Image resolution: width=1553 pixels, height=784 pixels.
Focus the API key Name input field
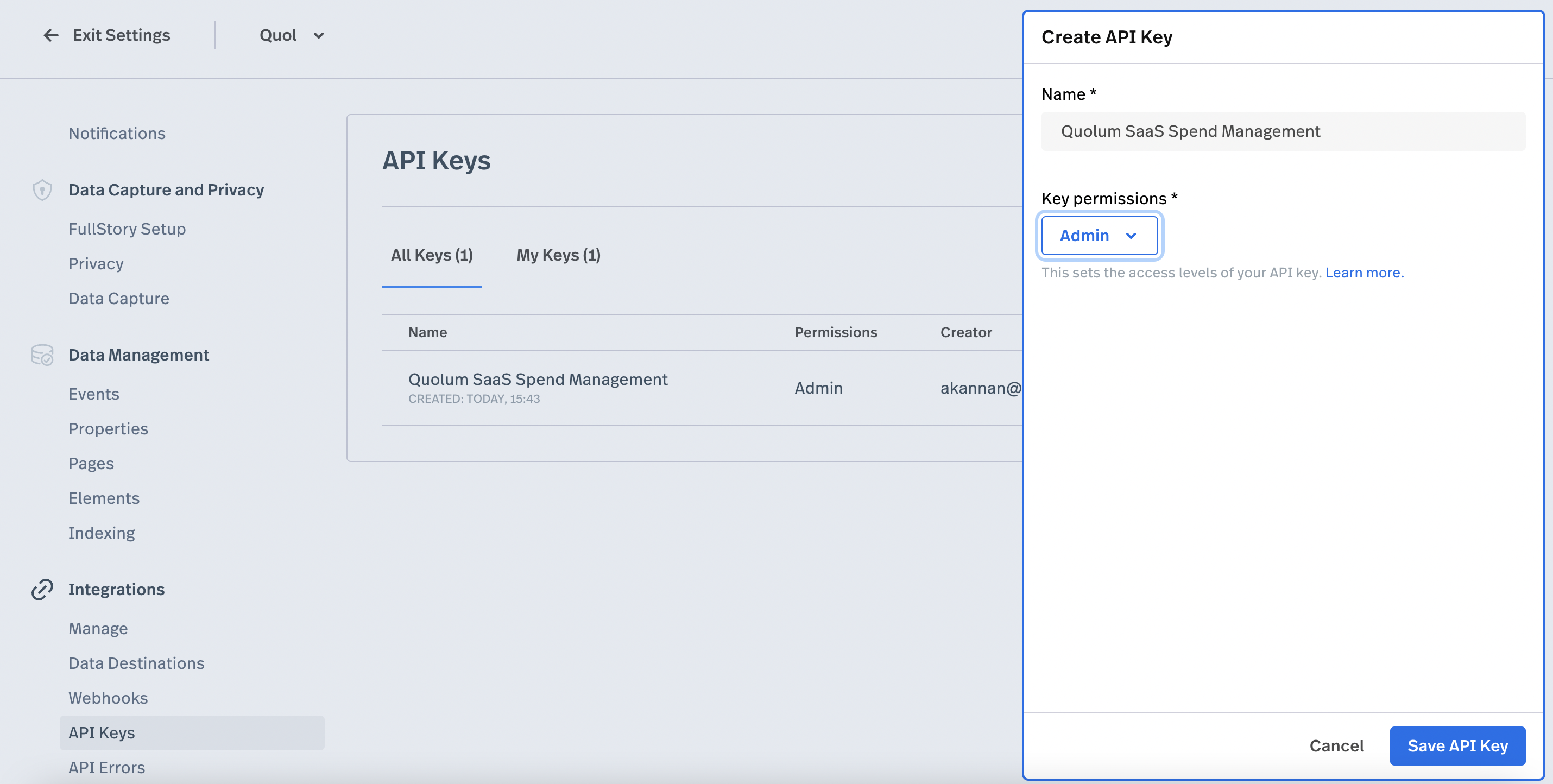1283,131
